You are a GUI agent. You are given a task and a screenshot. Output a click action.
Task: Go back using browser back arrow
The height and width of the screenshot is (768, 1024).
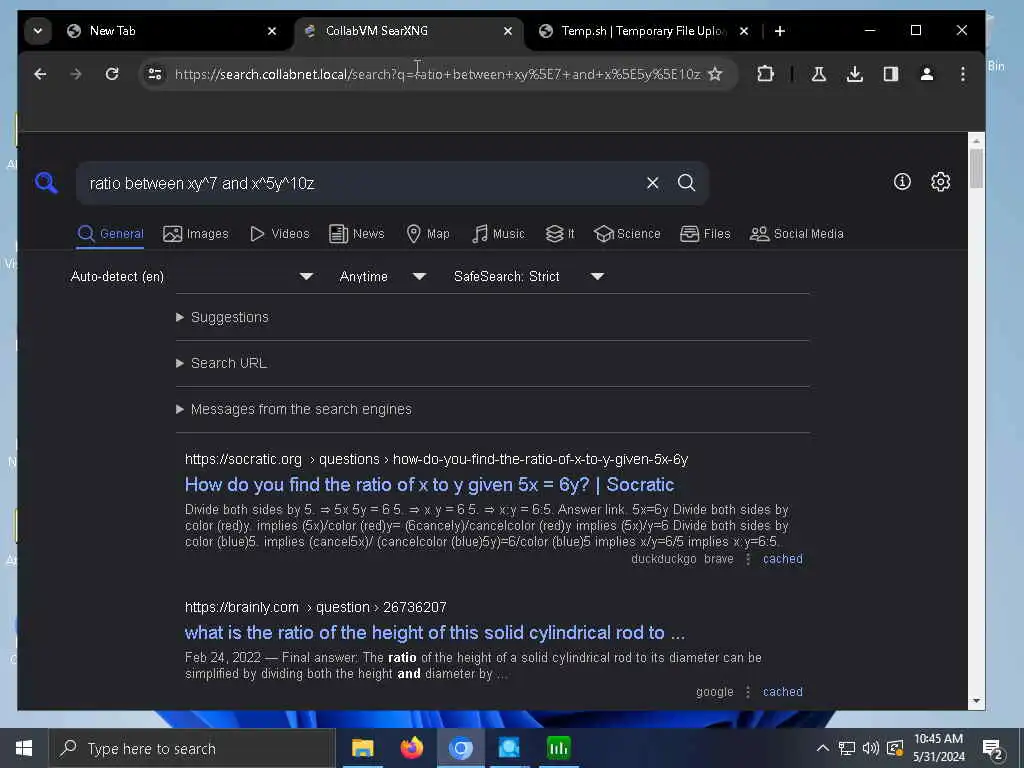click(x=40, y=74)
